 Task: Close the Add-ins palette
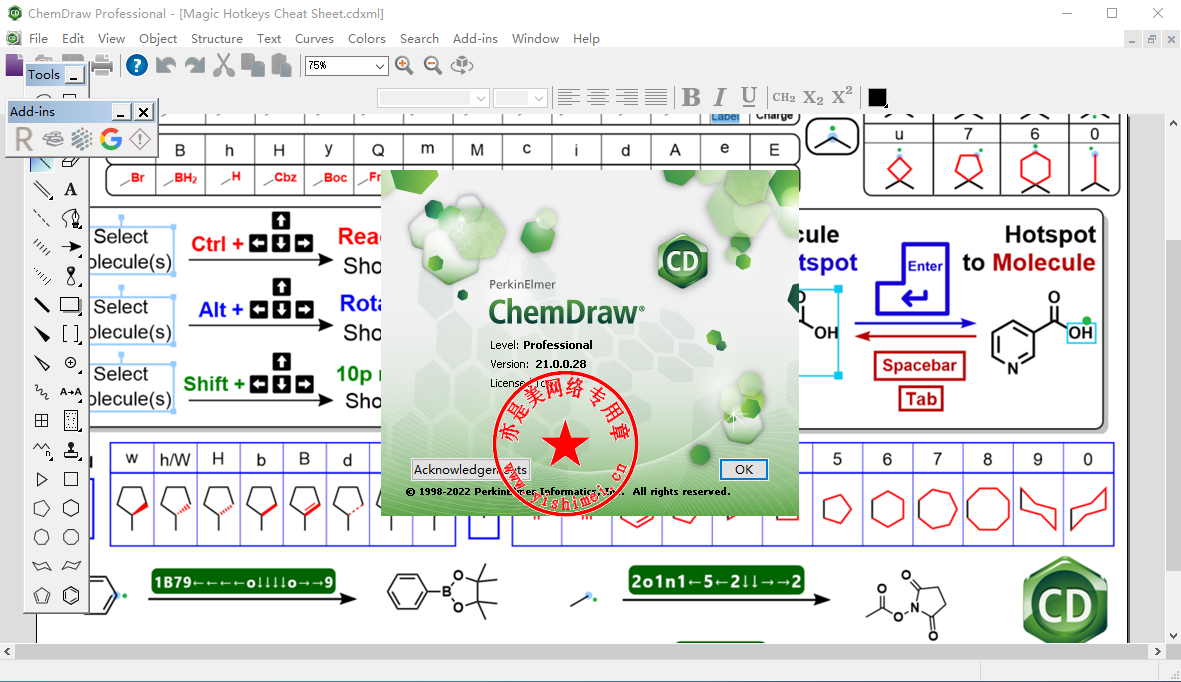143,112
